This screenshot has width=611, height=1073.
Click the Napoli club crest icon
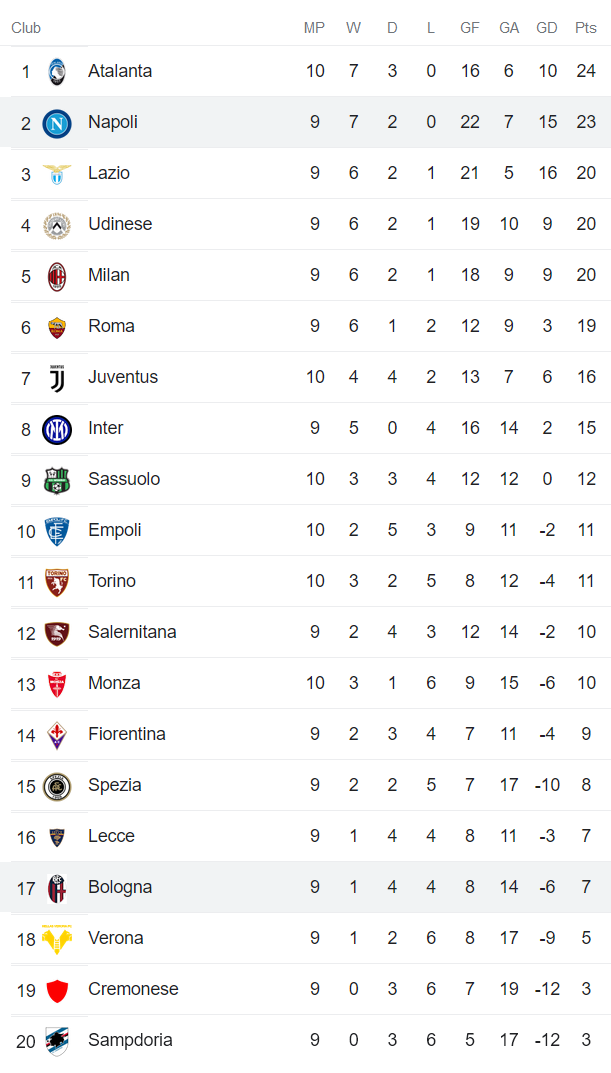(x=57, y=123)
